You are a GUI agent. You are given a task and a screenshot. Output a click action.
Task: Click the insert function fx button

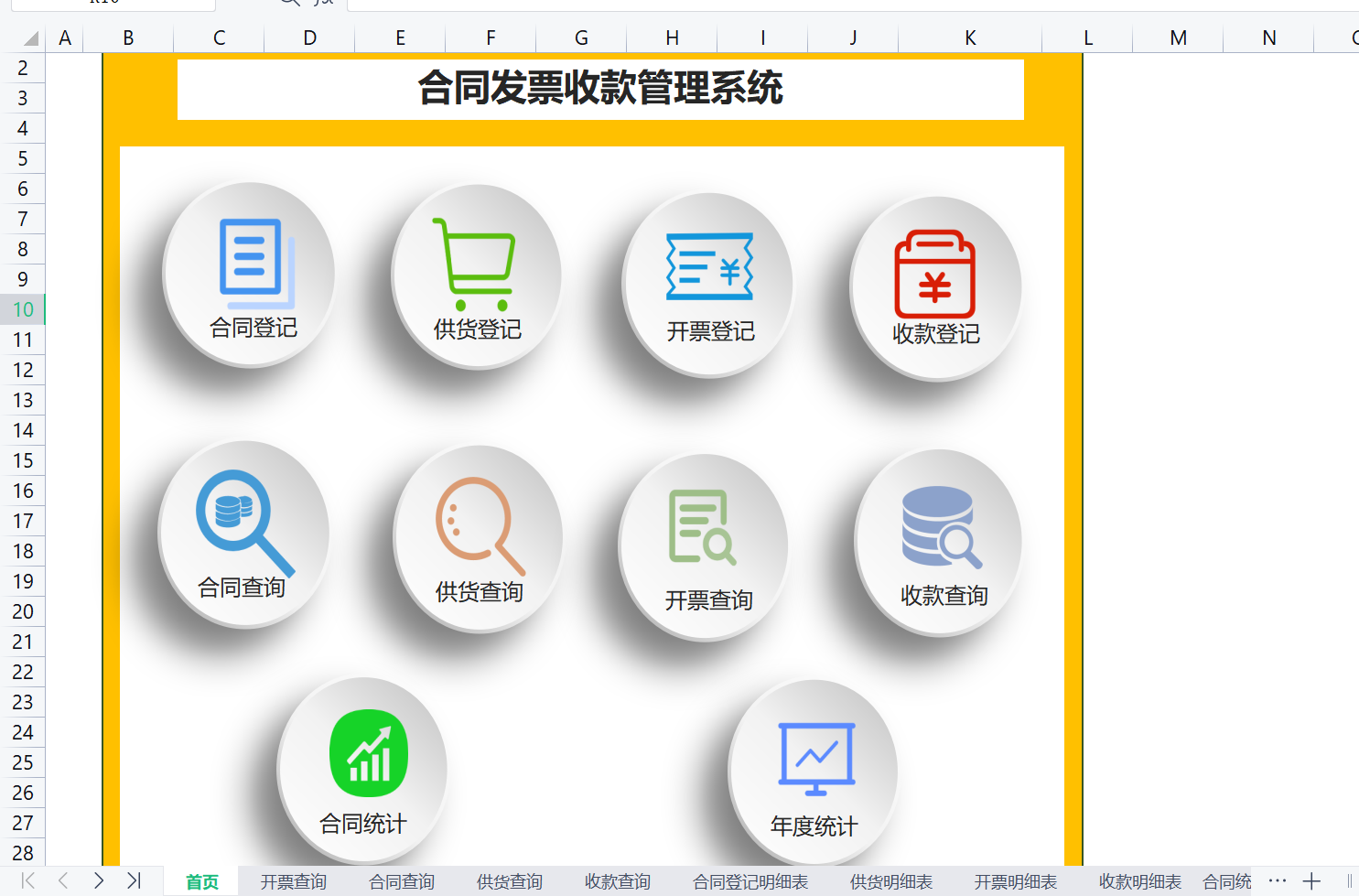321,5
